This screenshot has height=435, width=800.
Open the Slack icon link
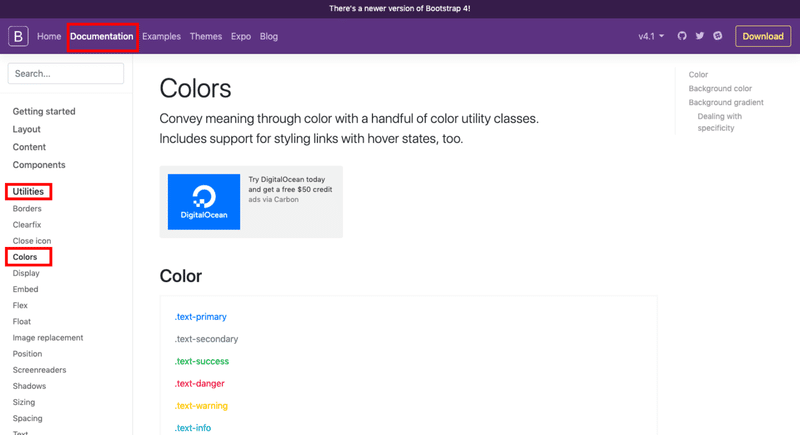click(x=717, y=37)
